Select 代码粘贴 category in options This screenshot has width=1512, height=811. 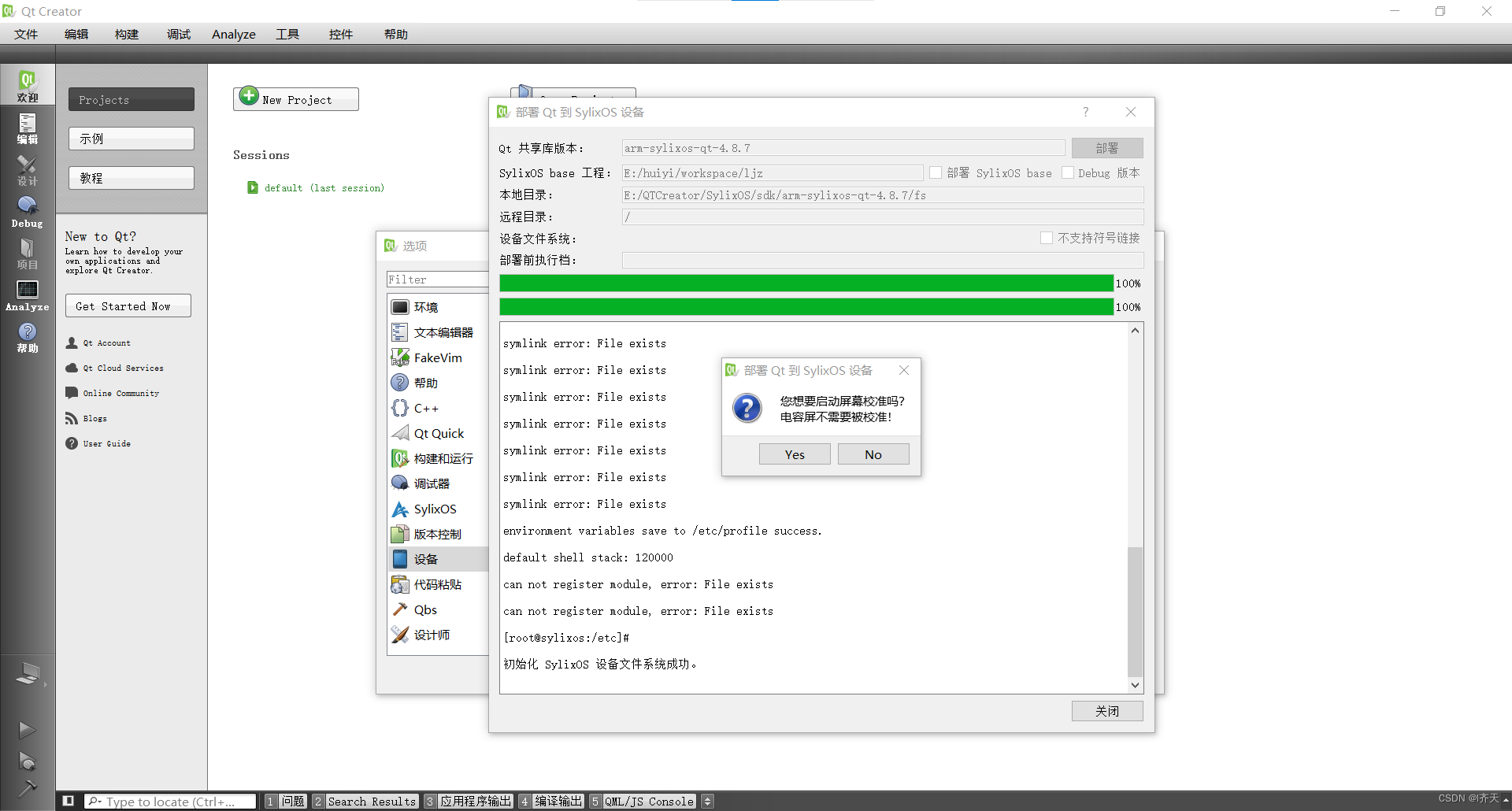click(439, 584)
